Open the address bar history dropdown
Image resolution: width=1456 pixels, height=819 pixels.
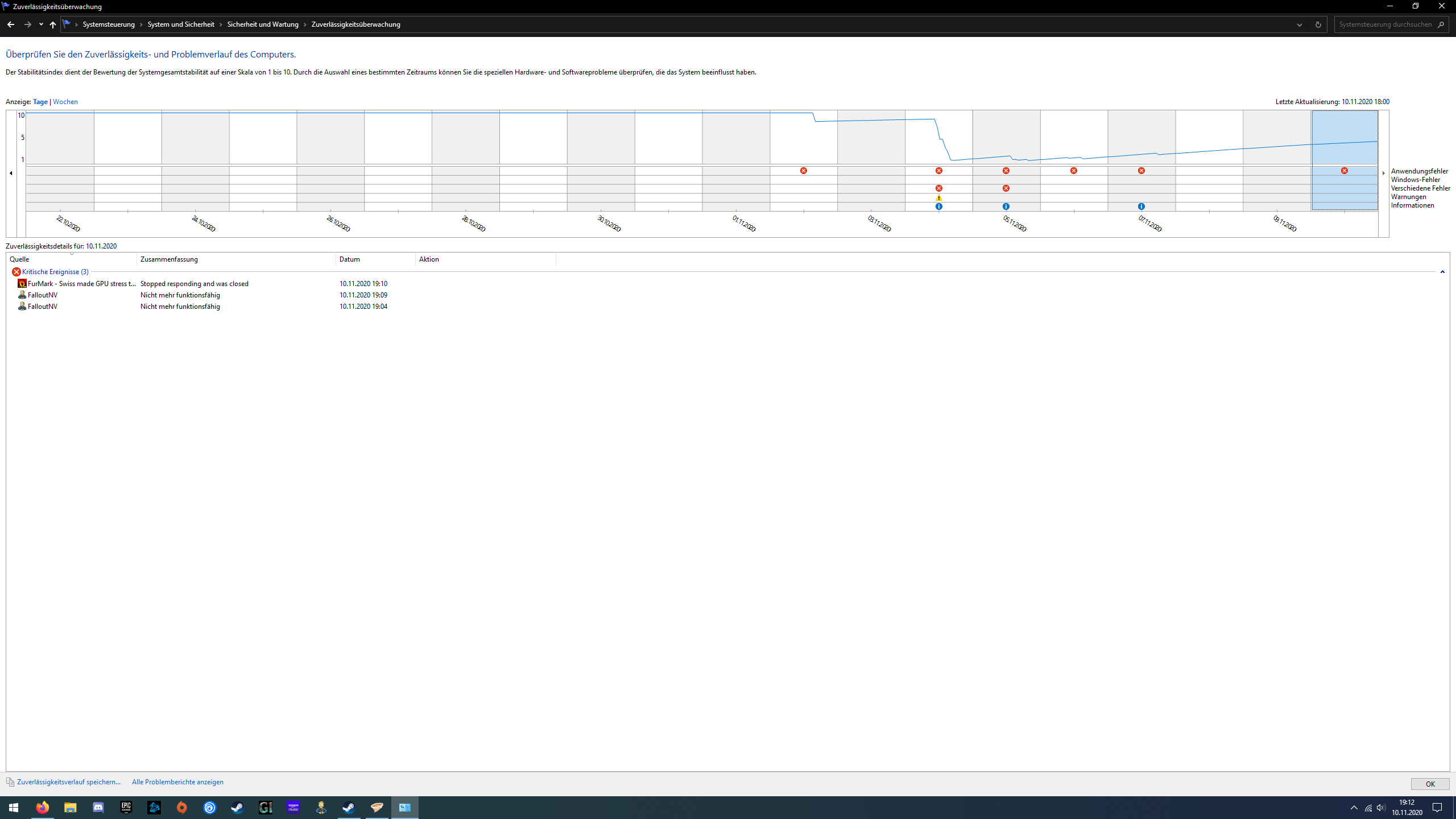(1300, 24)
